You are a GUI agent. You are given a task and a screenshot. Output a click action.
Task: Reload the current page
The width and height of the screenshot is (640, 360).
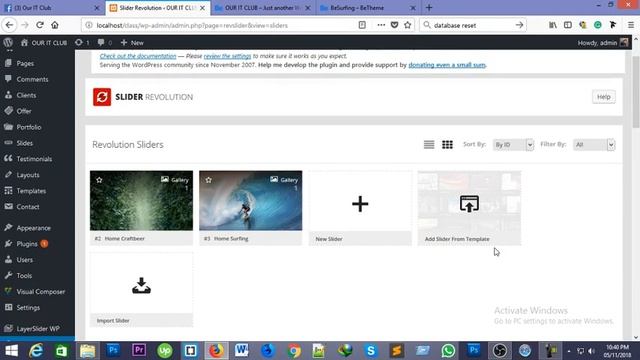40,25
